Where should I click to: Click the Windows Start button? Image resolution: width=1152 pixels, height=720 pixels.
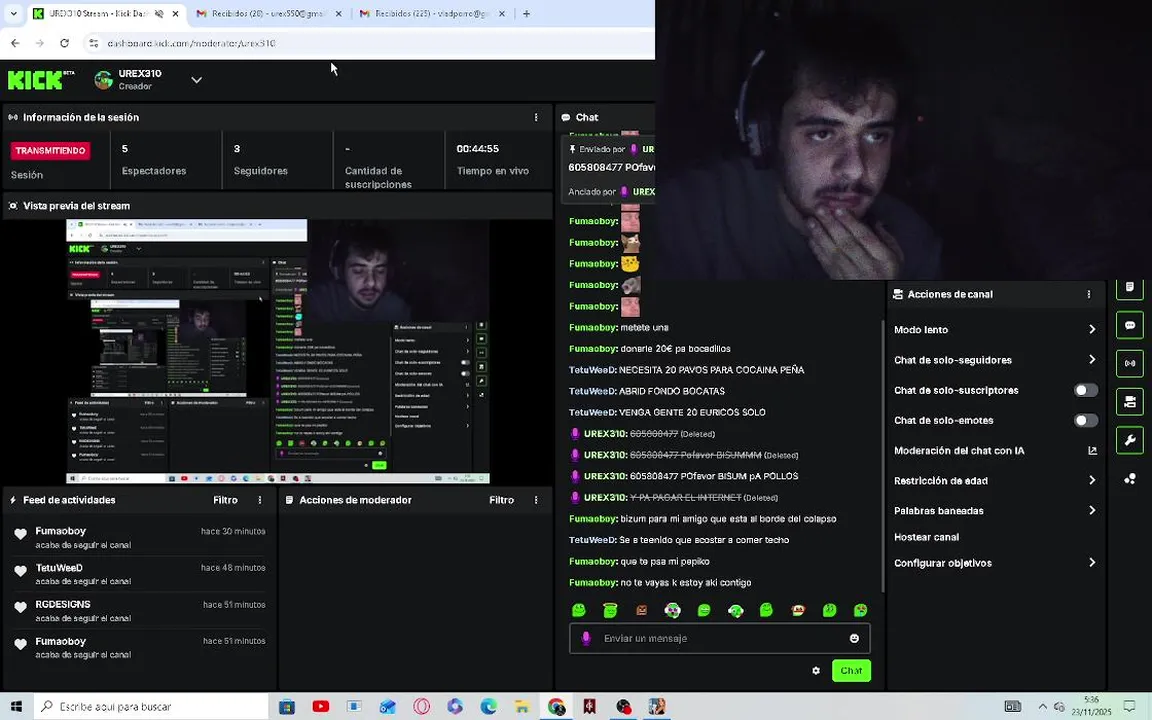[x=16, y=706]
